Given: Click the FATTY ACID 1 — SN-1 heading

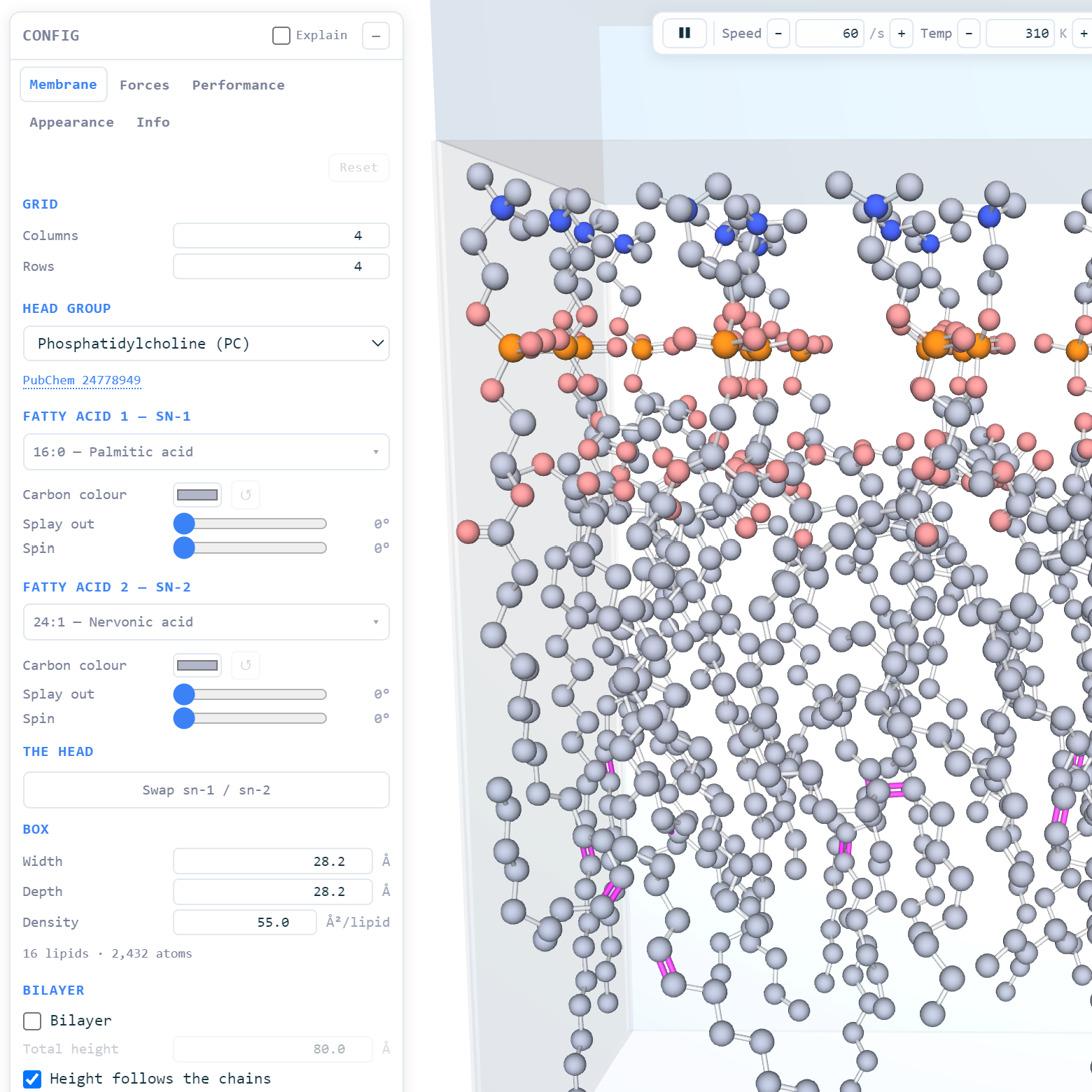Looking at the screenshot, I should point(107,416).
